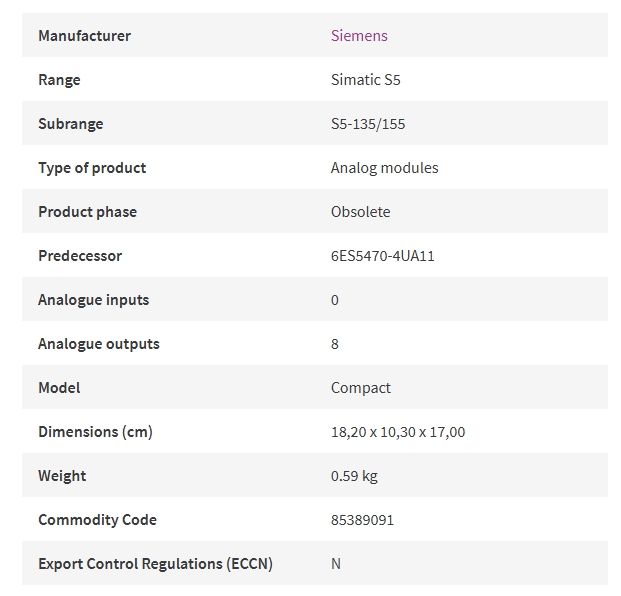Click the Analogue inputs value 0
This screenshot has height=596, width=621.
[x=335, y=300]
